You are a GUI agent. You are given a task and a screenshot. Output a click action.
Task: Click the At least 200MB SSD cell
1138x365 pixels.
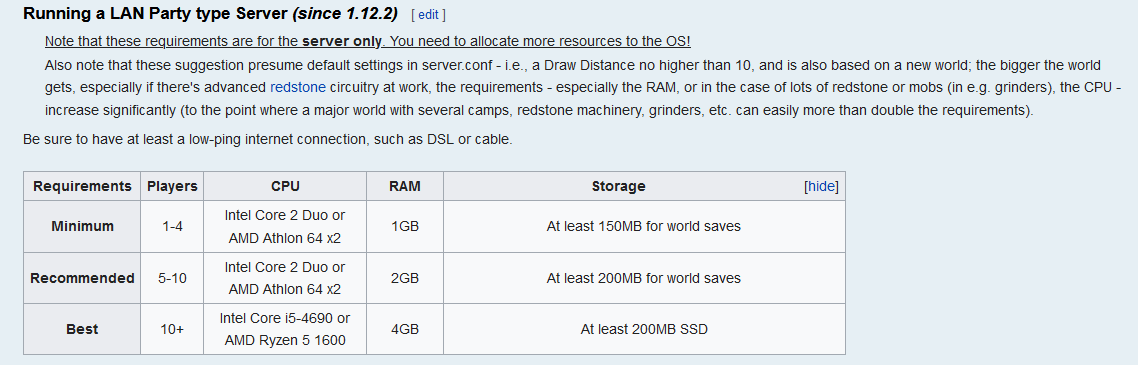tap(644, 329)
